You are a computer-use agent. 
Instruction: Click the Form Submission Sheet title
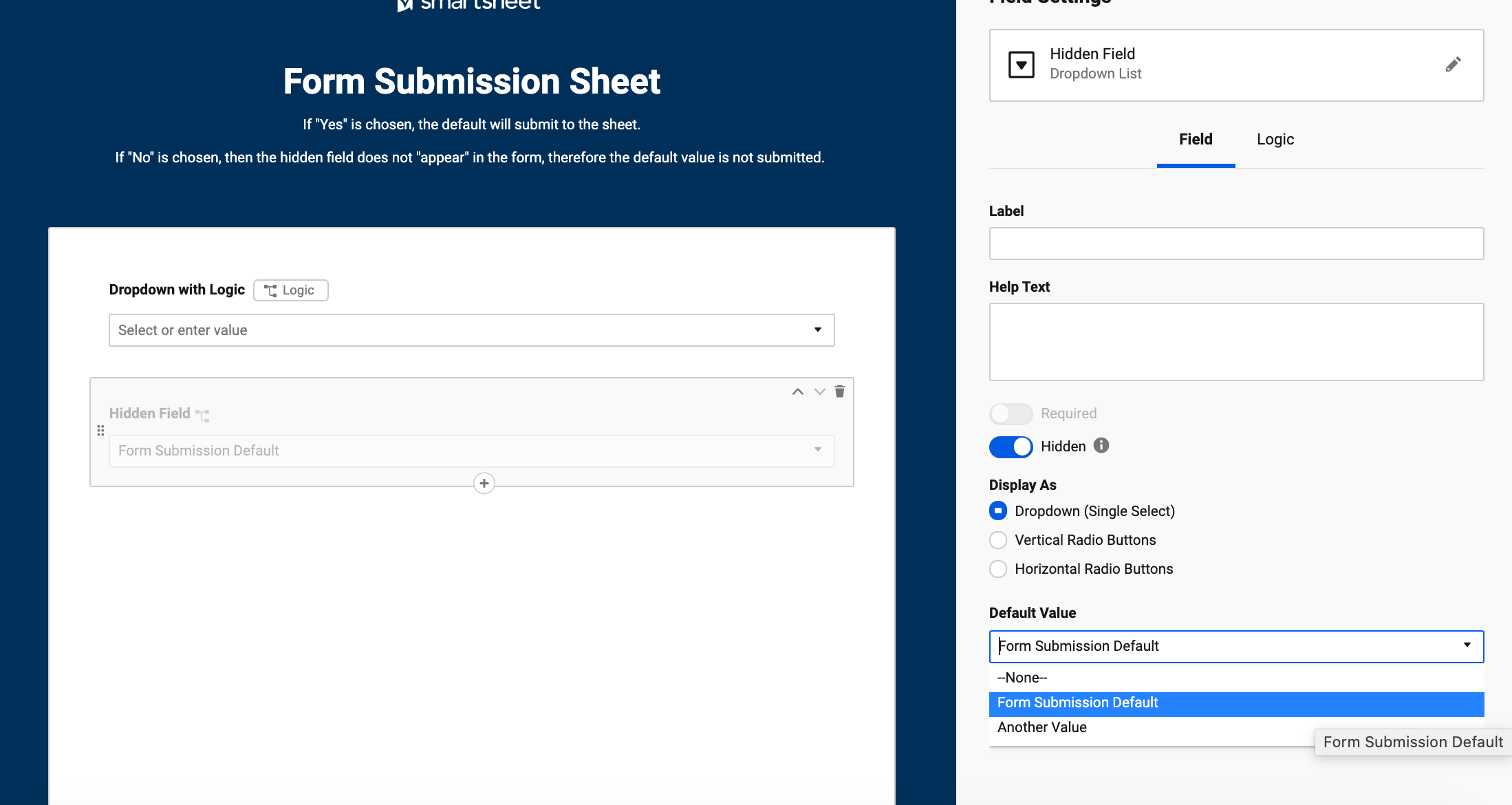tap(472, 81)
